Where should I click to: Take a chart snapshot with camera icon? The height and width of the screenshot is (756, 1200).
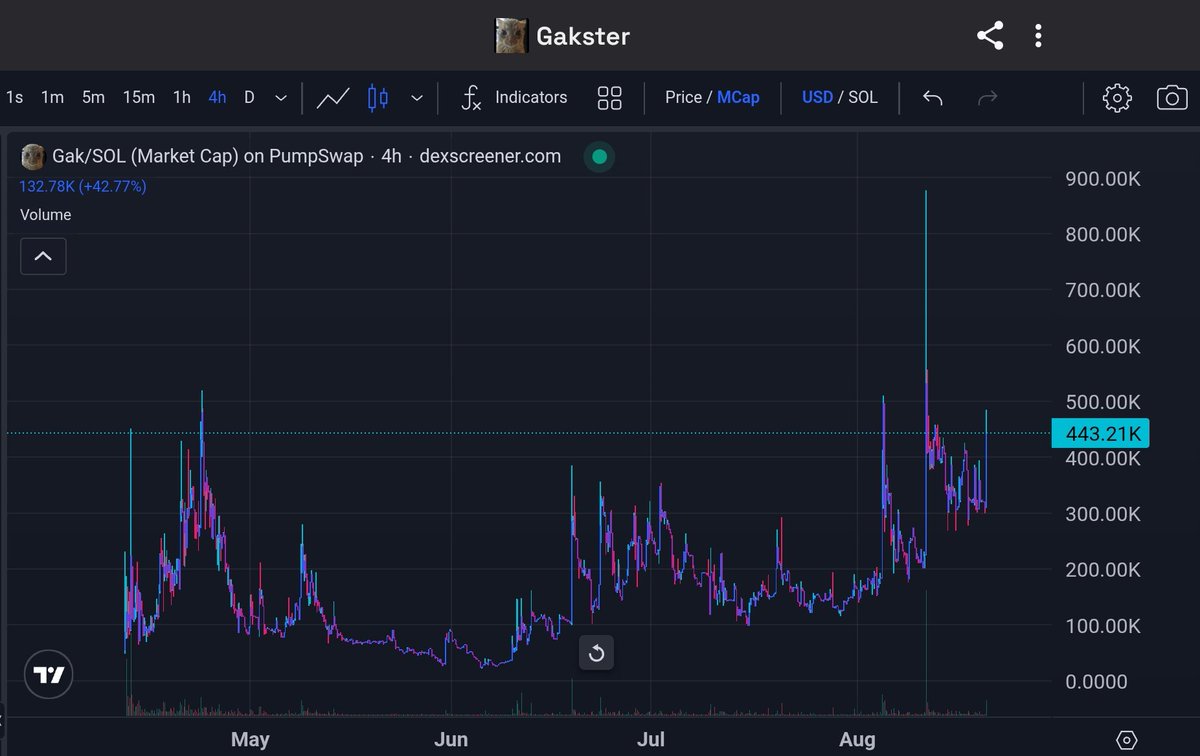[1172, 98]
